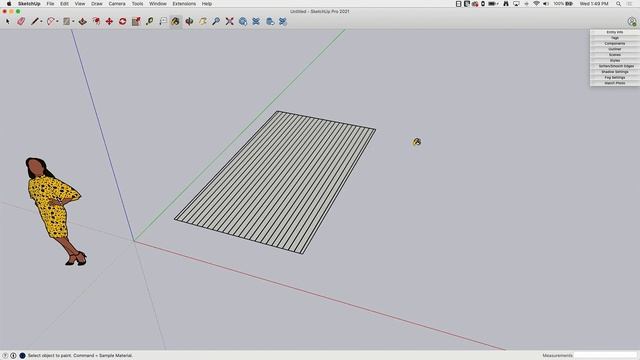This screenshot has height=360, width=640.
Task: Expand the Scenes tray panel
Action: pyautogui.click(x=615, y=55)
